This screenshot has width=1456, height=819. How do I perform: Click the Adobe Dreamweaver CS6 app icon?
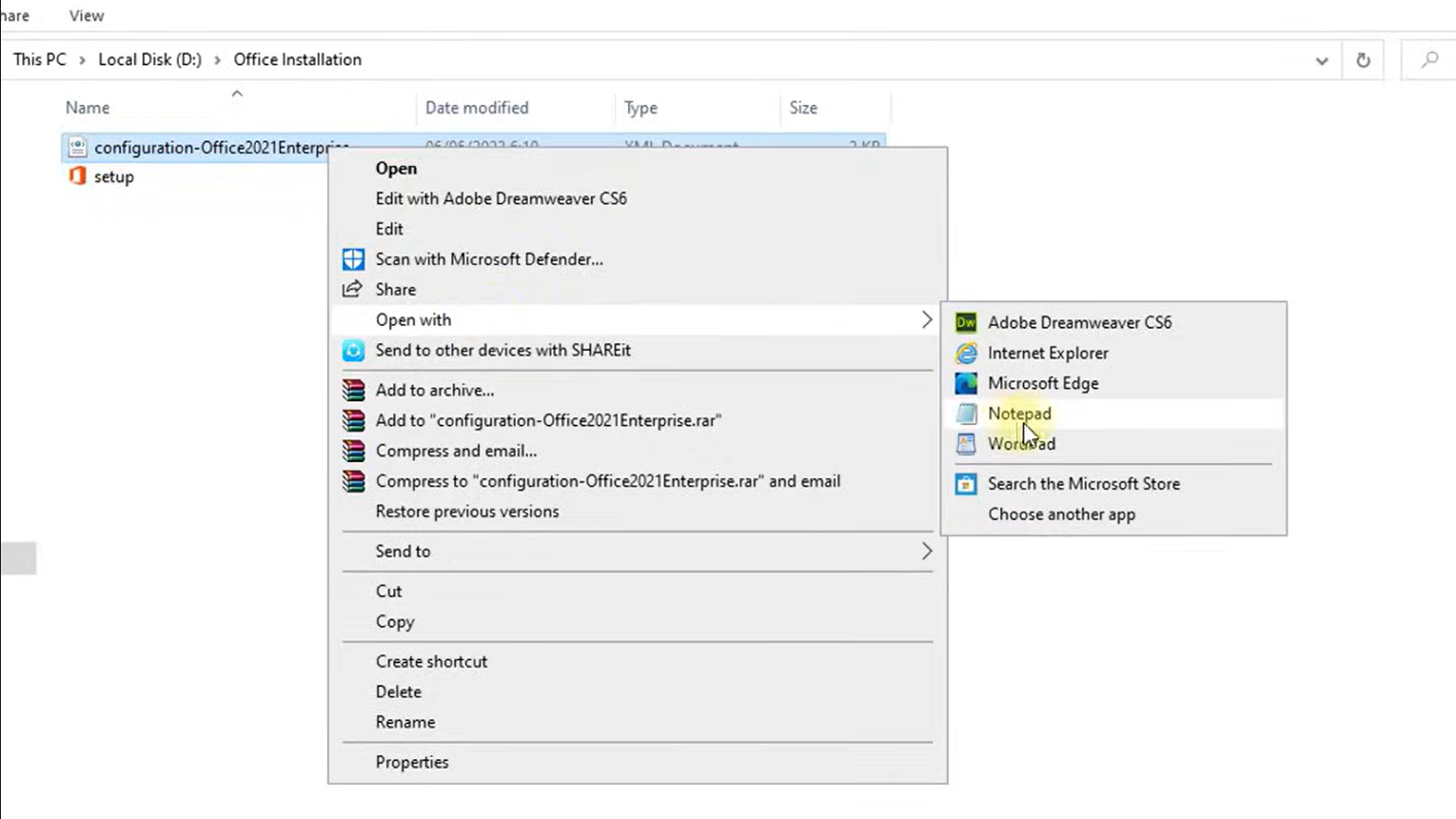pyautogui.click(x=966, y=323)
